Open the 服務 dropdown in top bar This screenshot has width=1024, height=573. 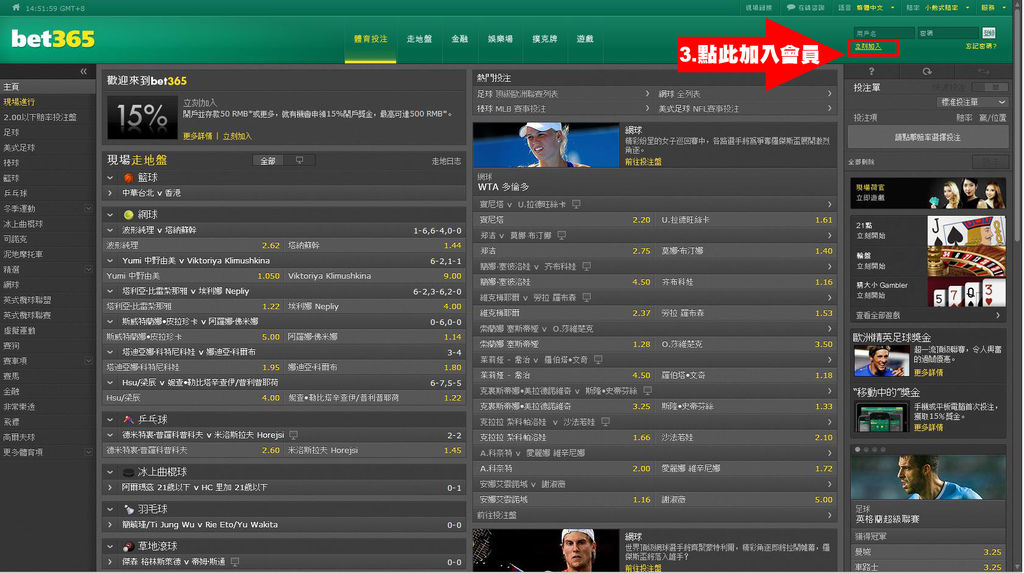pos(994,8)
